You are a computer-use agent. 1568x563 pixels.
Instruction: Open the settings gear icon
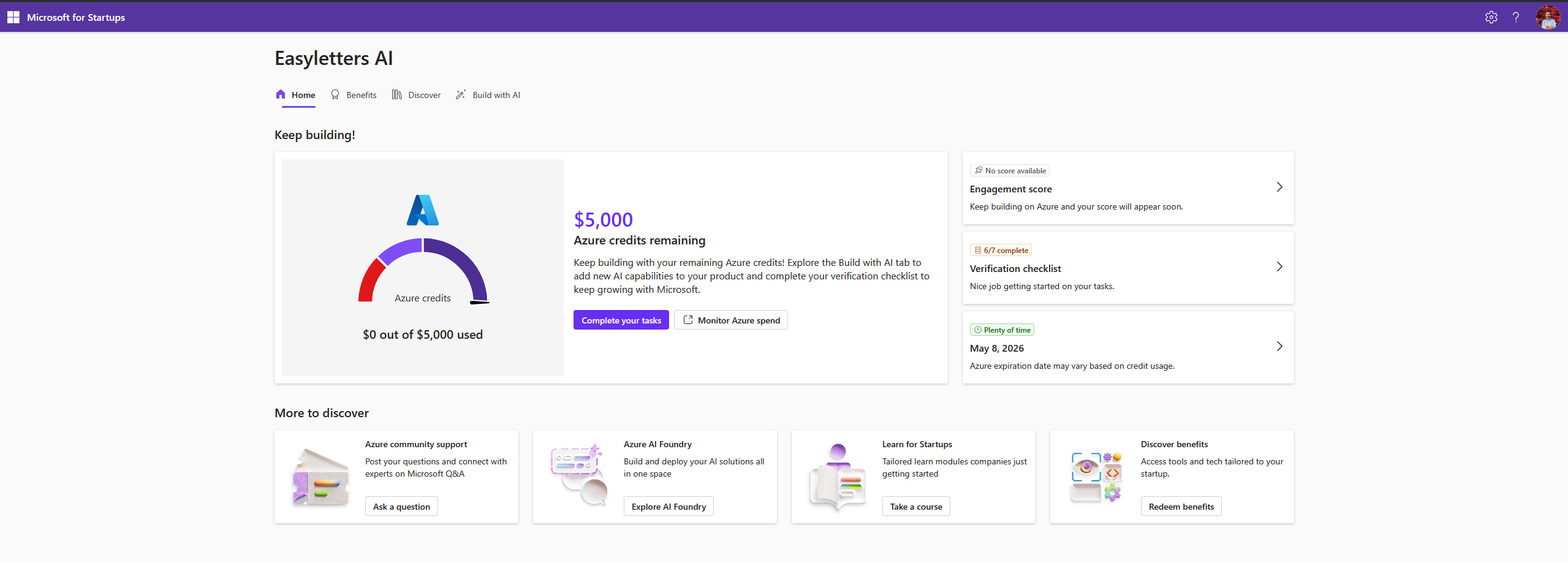click(1491, 17)
